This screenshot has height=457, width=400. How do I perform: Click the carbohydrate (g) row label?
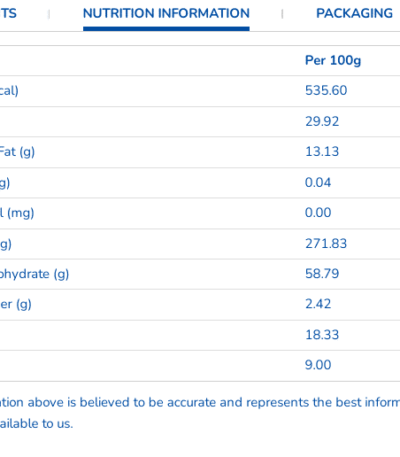[34, 274]
